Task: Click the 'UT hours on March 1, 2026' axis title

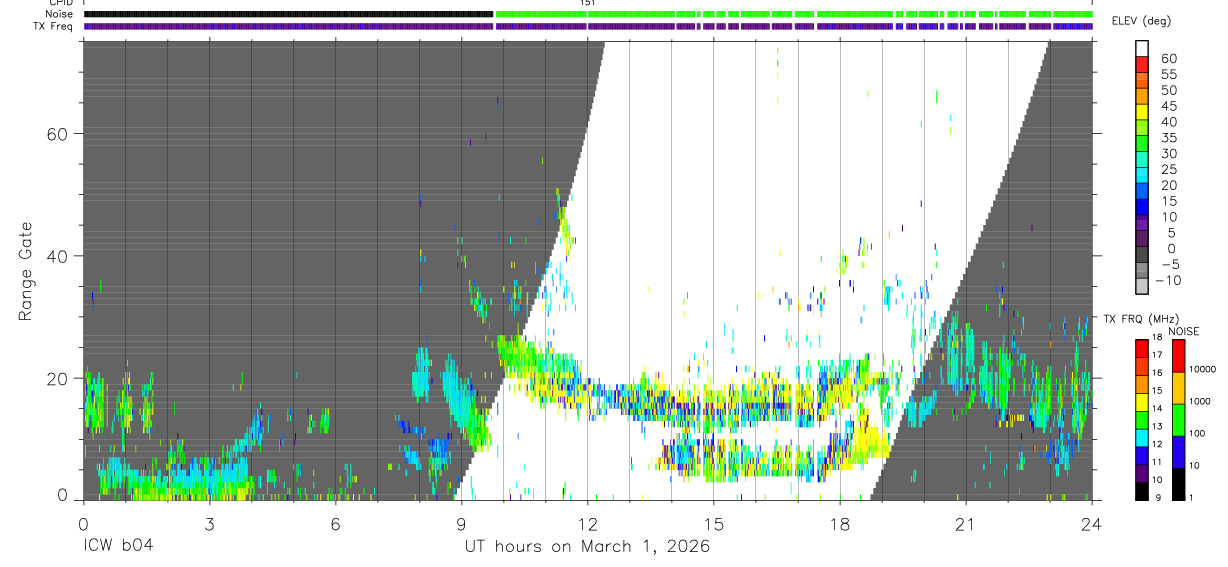Action: 587,547
